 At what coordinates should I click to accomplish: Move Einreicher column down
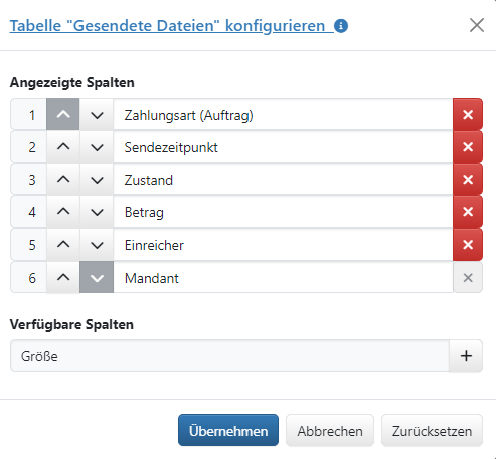click(97, 245)
